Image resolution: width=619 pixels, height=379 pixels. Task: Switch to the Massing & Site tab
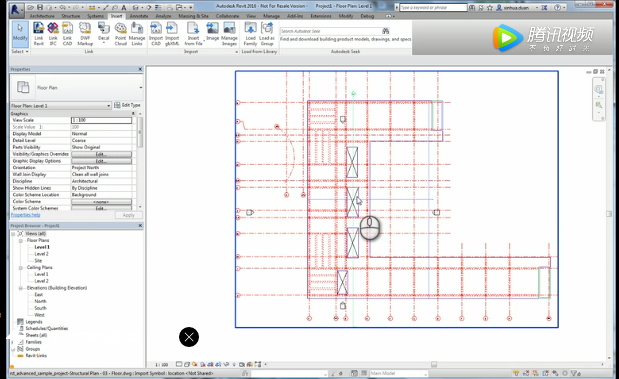[x=193, y=16]
